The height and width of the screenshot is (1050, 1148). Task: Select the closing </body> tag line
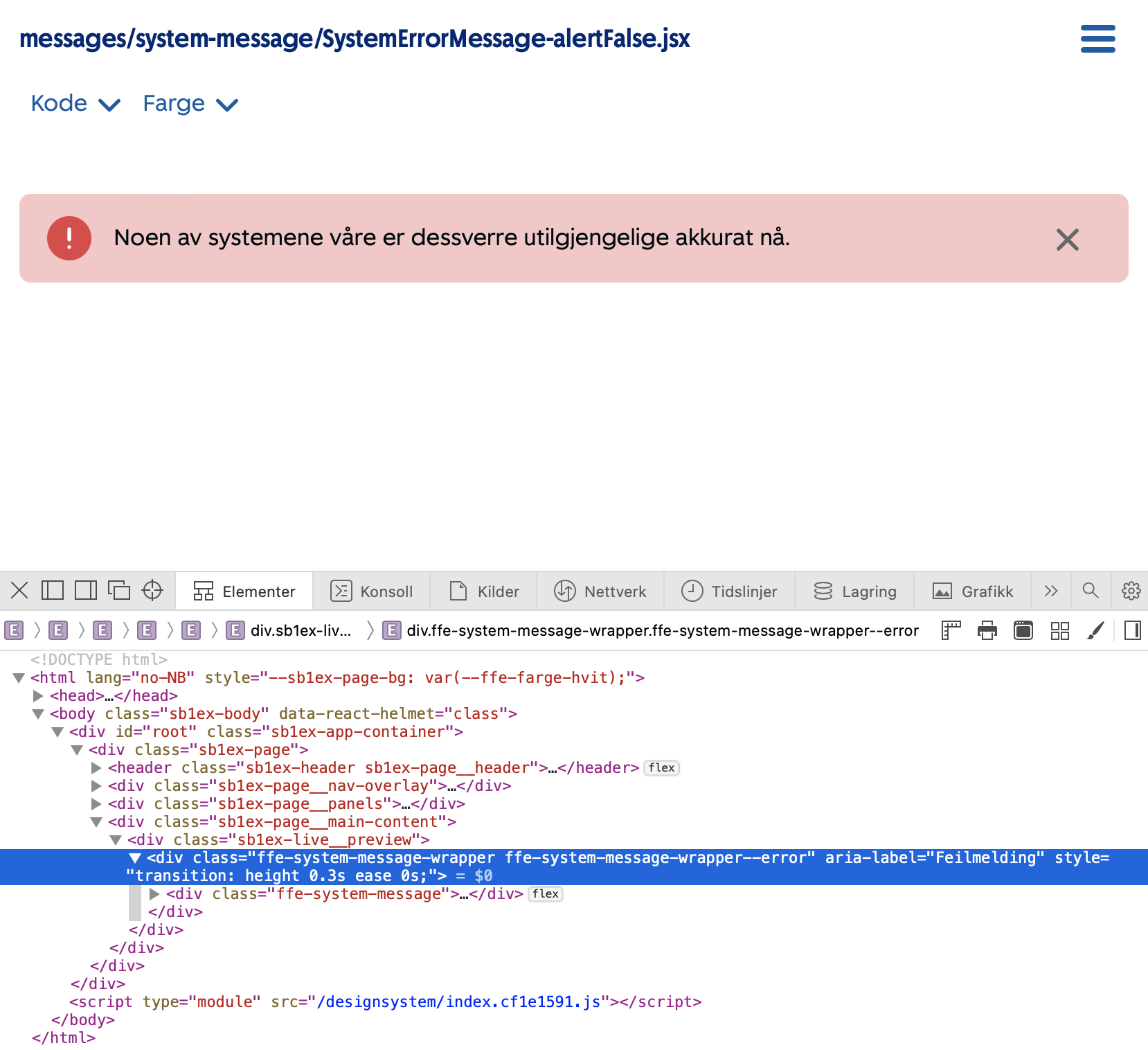pyautogui.click(x=83, y=1020)
